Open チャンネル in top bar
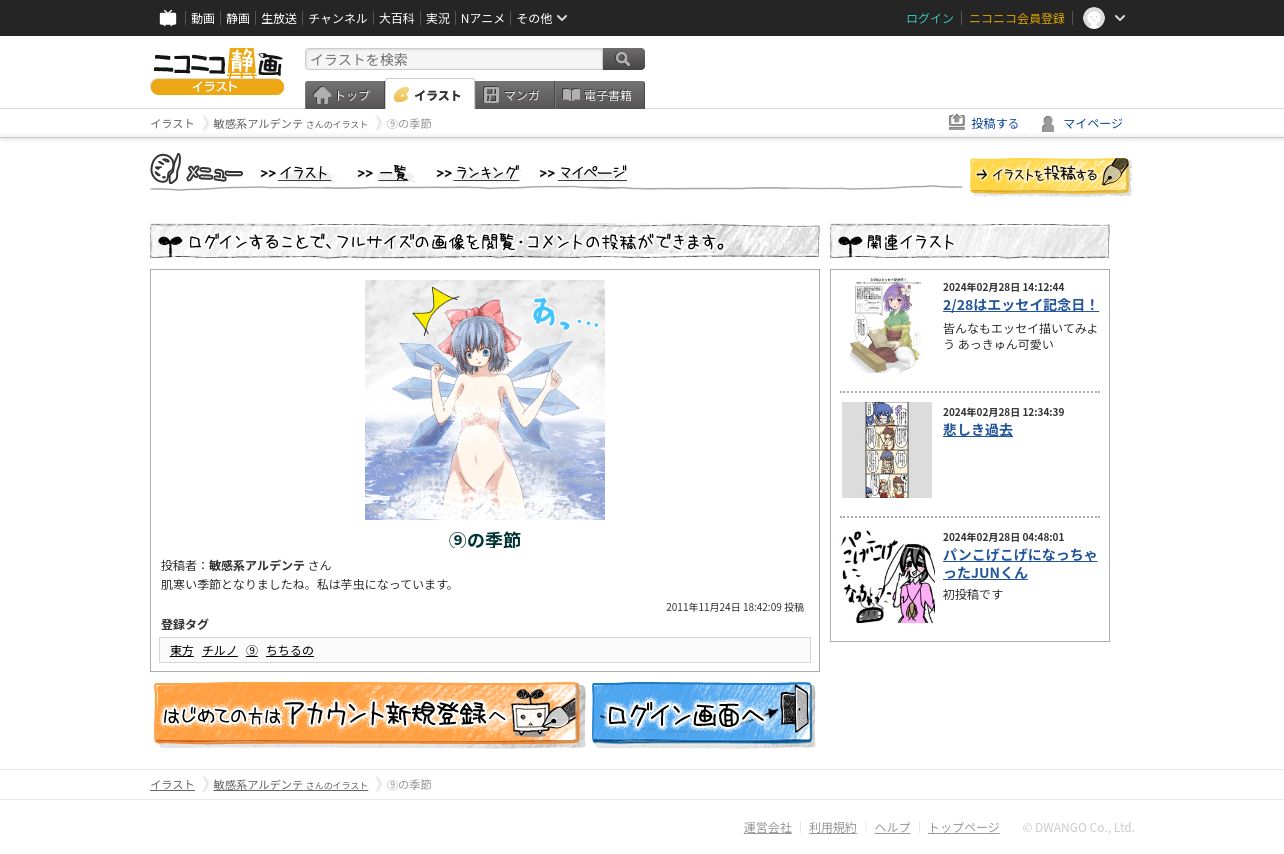This screenshot has height=854, width=1284. 338,18
